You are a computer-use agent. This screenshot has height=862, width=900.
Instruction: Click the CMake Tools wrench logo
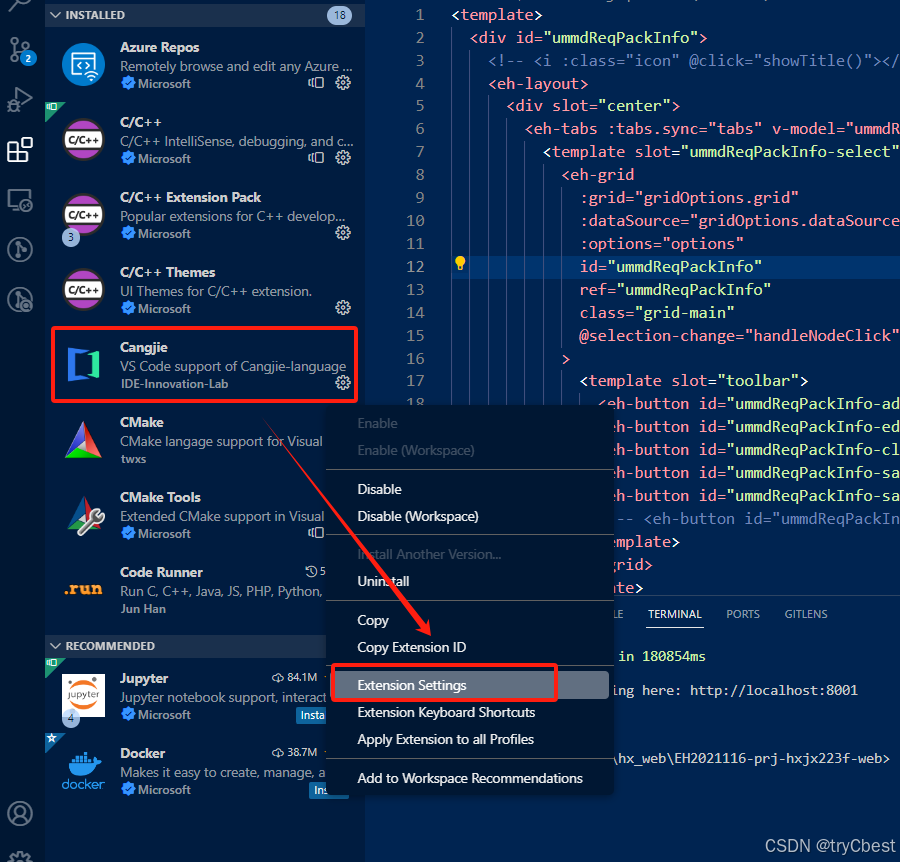tap(86, 515)
